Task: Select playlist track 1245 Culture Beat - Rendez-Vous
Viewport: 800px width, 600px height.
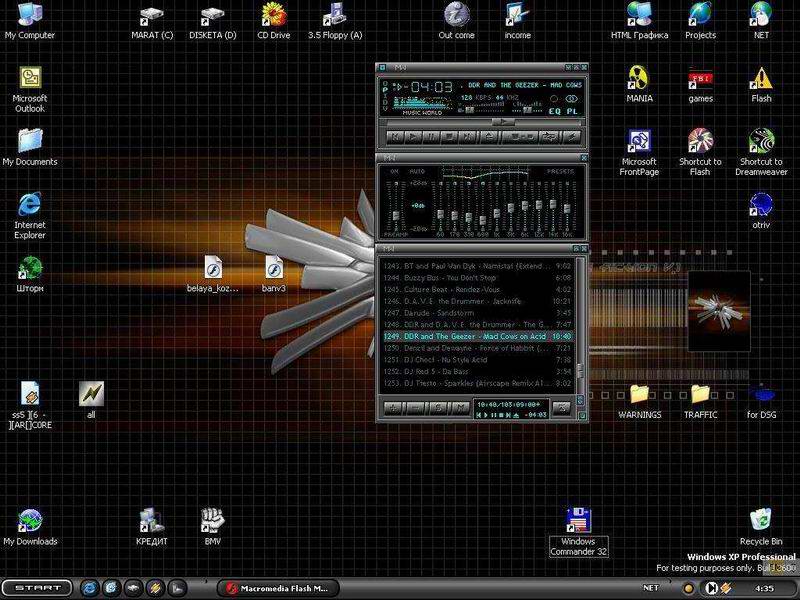Action: coord(477,289)
